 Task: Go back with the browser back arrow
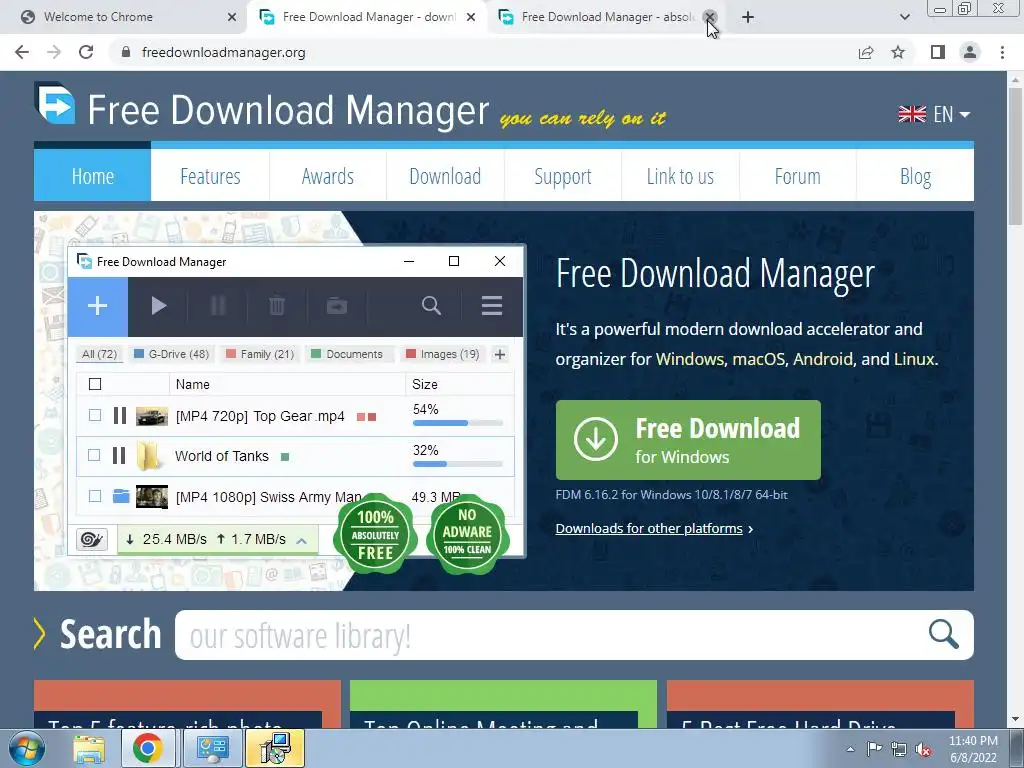tap(22, 52)
